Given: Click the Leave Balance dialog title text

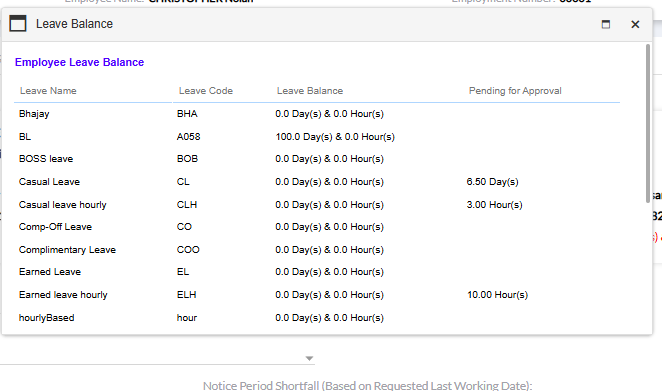Looking at the screenshot, I should click(x=74, y=24).
